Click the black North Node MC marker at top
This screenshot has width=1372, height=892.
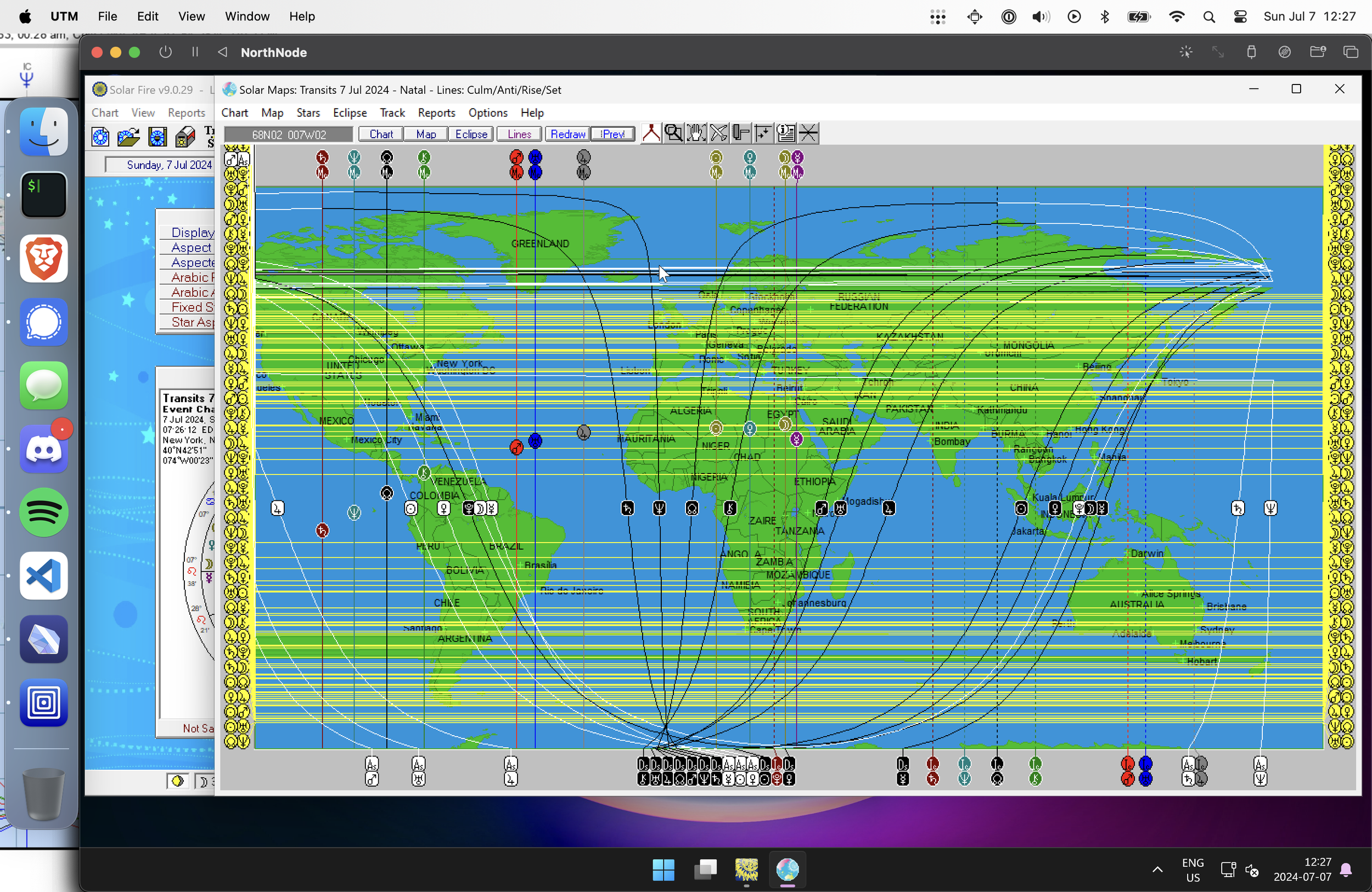click(x=387, y=164)
